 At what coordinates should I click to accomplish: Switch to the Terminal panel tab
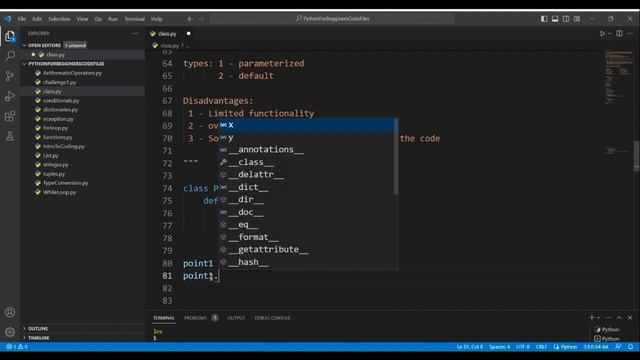(164, 318)
